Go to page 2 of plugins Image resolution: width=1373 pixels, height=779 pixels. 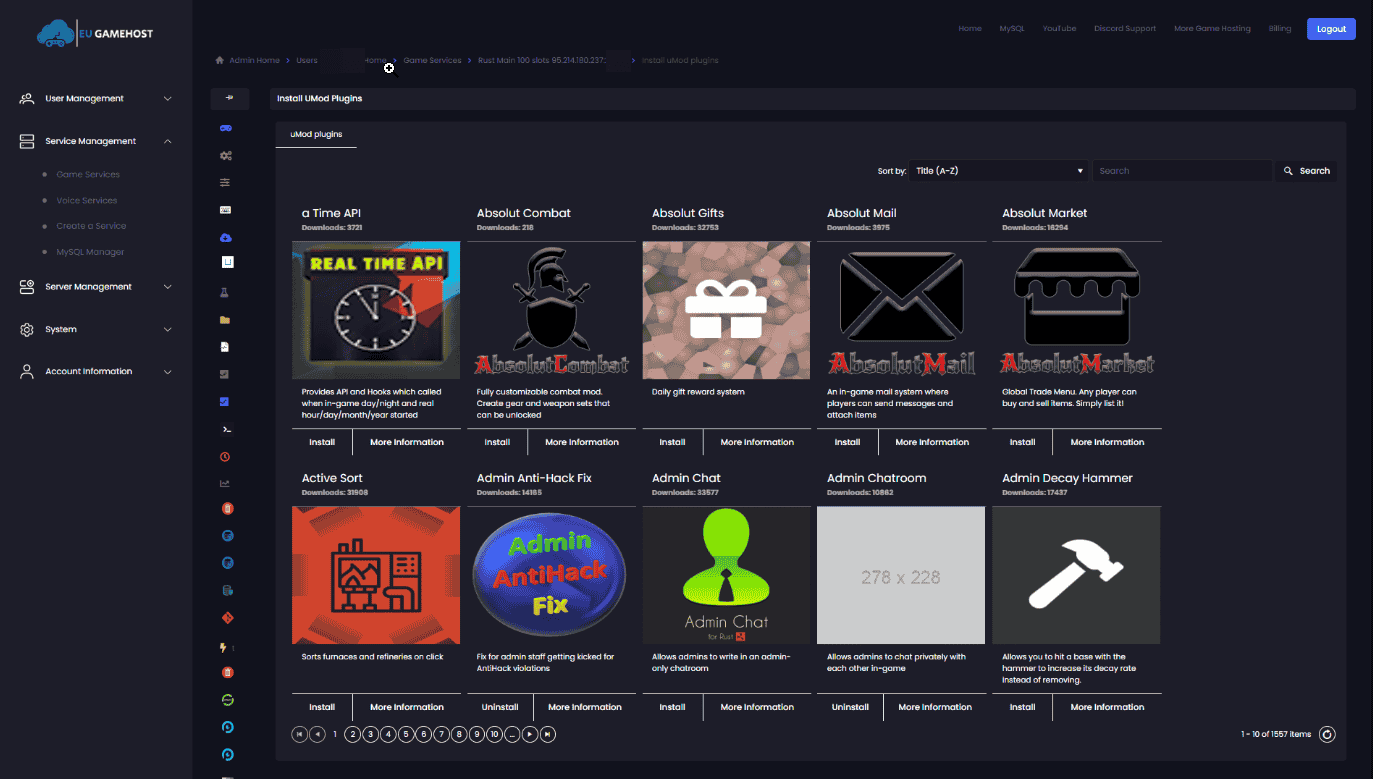pyautogui.click(x=352, y=734)
